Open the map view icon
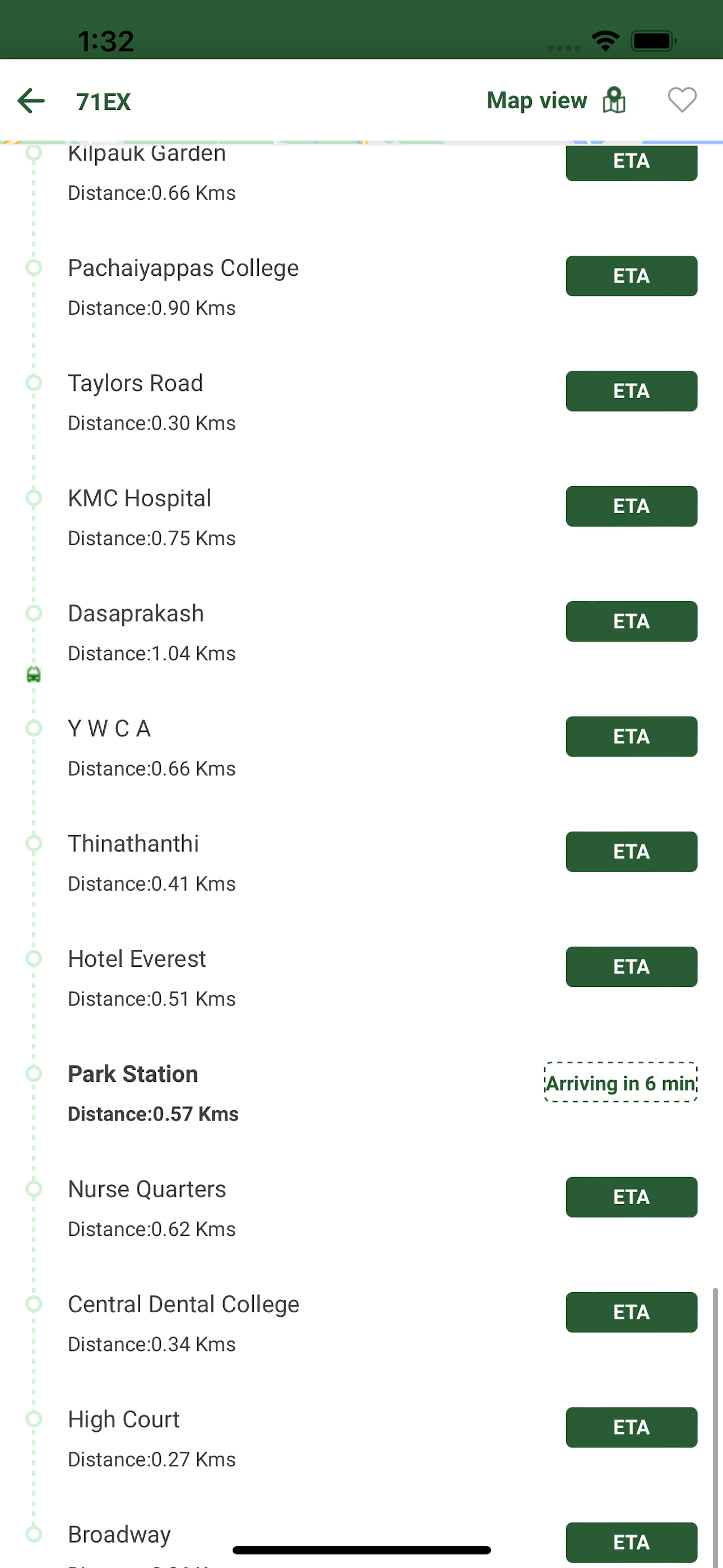The height and width of the screenshot is (1568, 723). tap(614, 100)
